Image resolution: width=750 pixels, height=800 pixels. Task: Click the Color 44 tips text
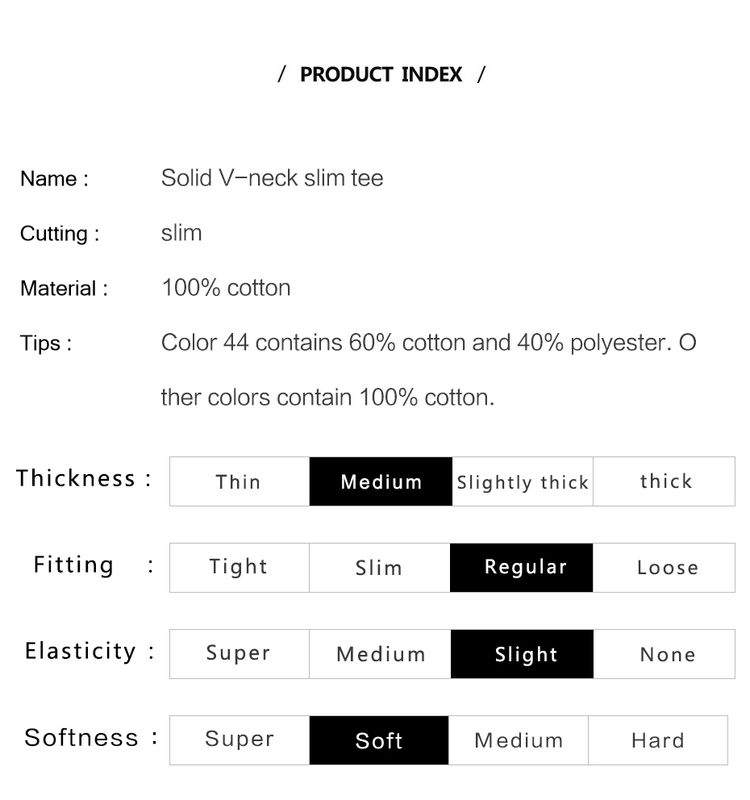tap(429, 370)
